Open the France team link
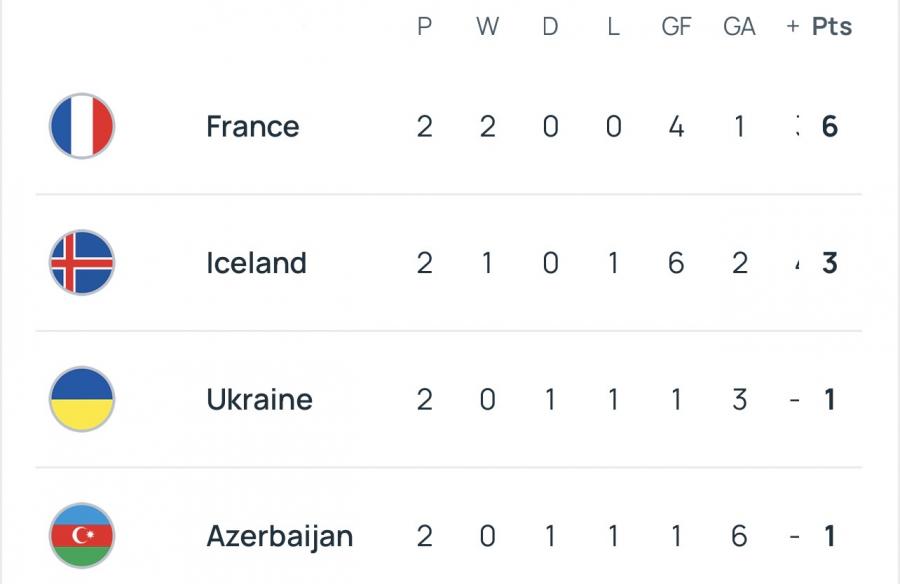This screenshot has height=584, width=900. coord(252,126)
